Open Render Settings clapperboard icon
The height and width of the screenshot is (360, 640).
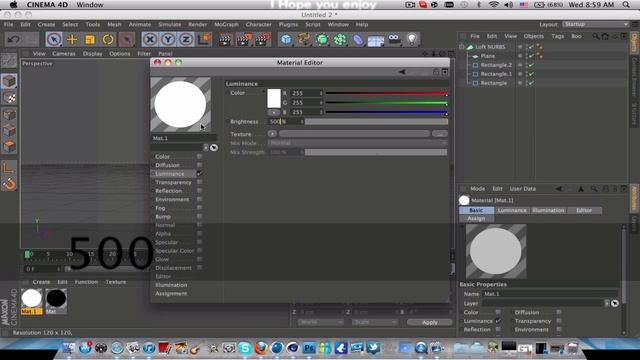tap(262, 40)
